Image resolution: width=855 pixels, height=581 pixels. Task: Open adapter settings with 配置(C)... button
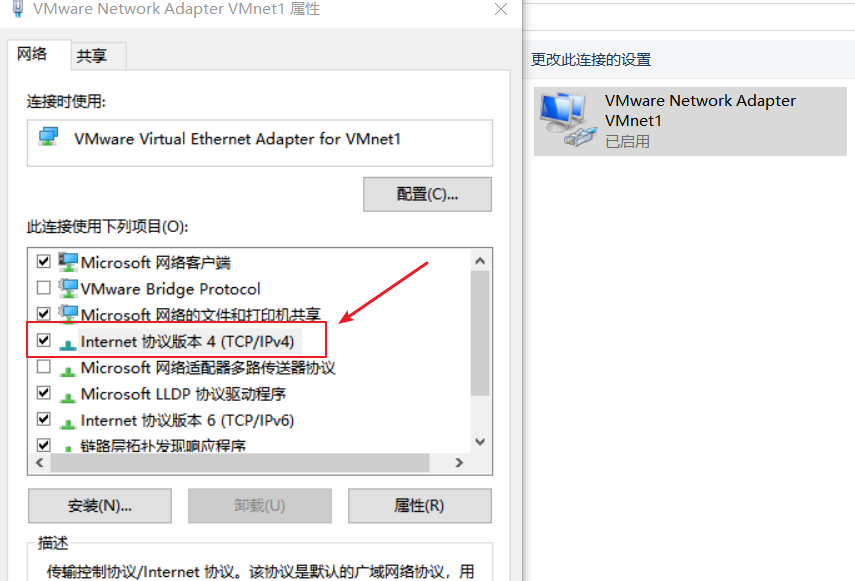428,194
